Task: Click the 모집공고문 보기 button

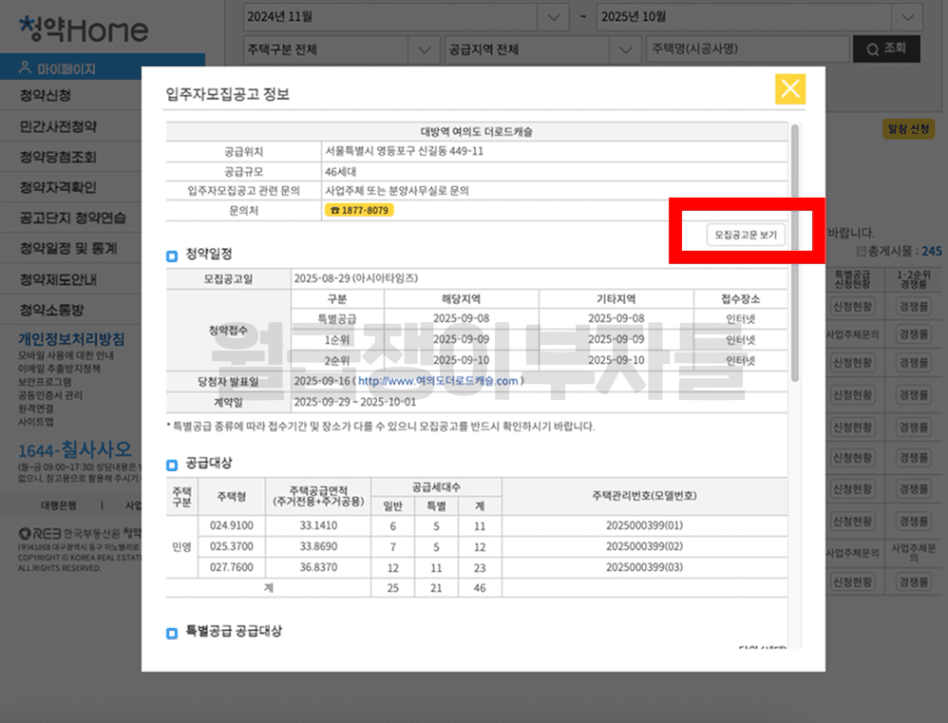Action: [x=745, y=235]
